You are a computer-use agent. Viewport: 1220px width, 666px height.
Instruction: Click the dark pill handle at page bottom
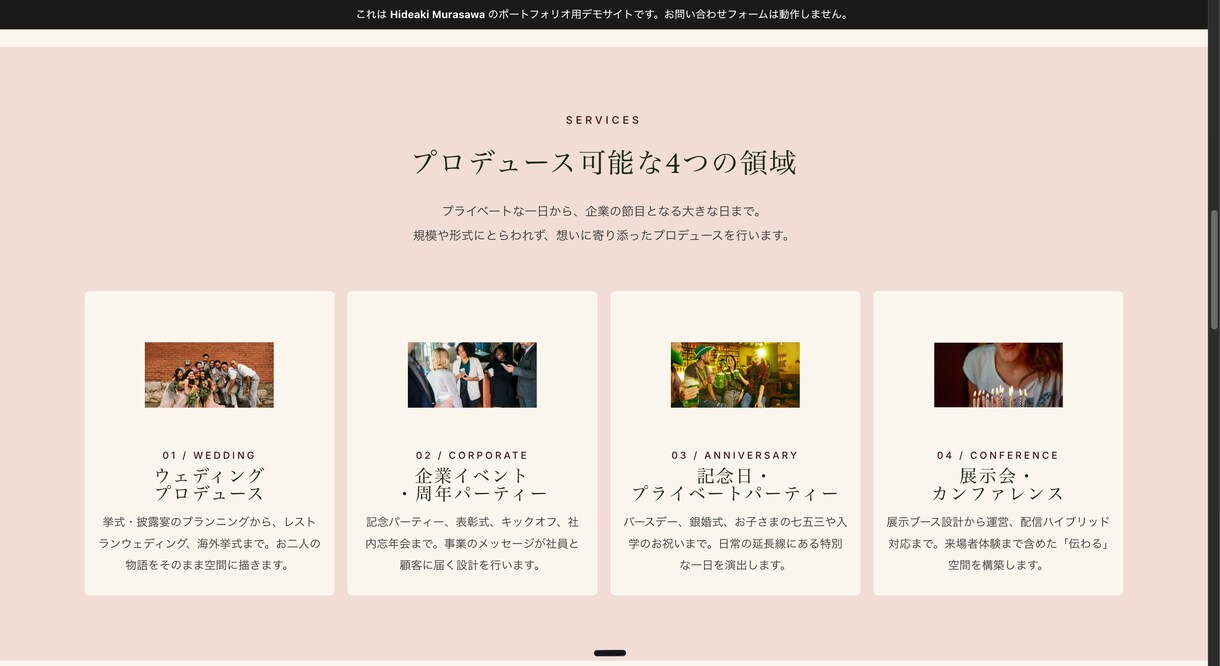[x=610, y=653]
